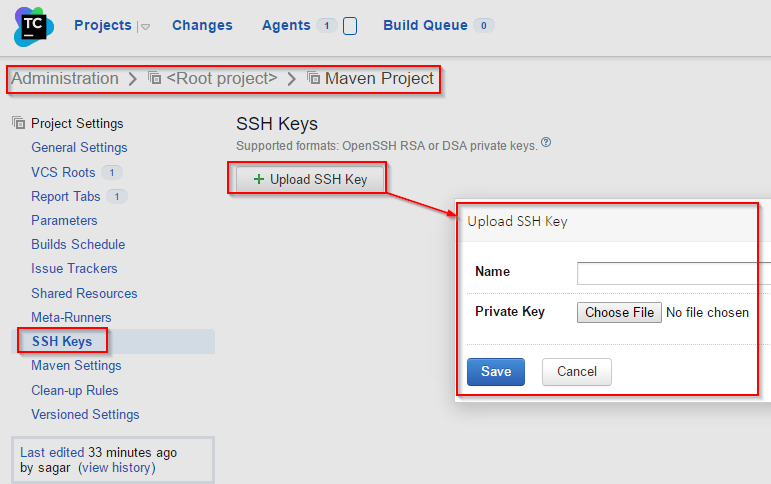Open Report Tabs settings

[66, 196]
